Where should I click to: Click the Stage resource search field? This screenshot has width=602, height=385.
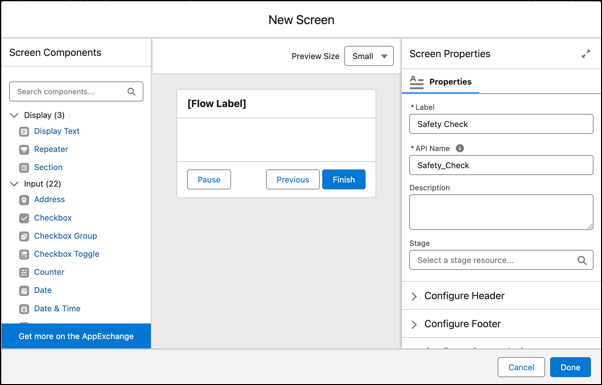tap(501, 260)
